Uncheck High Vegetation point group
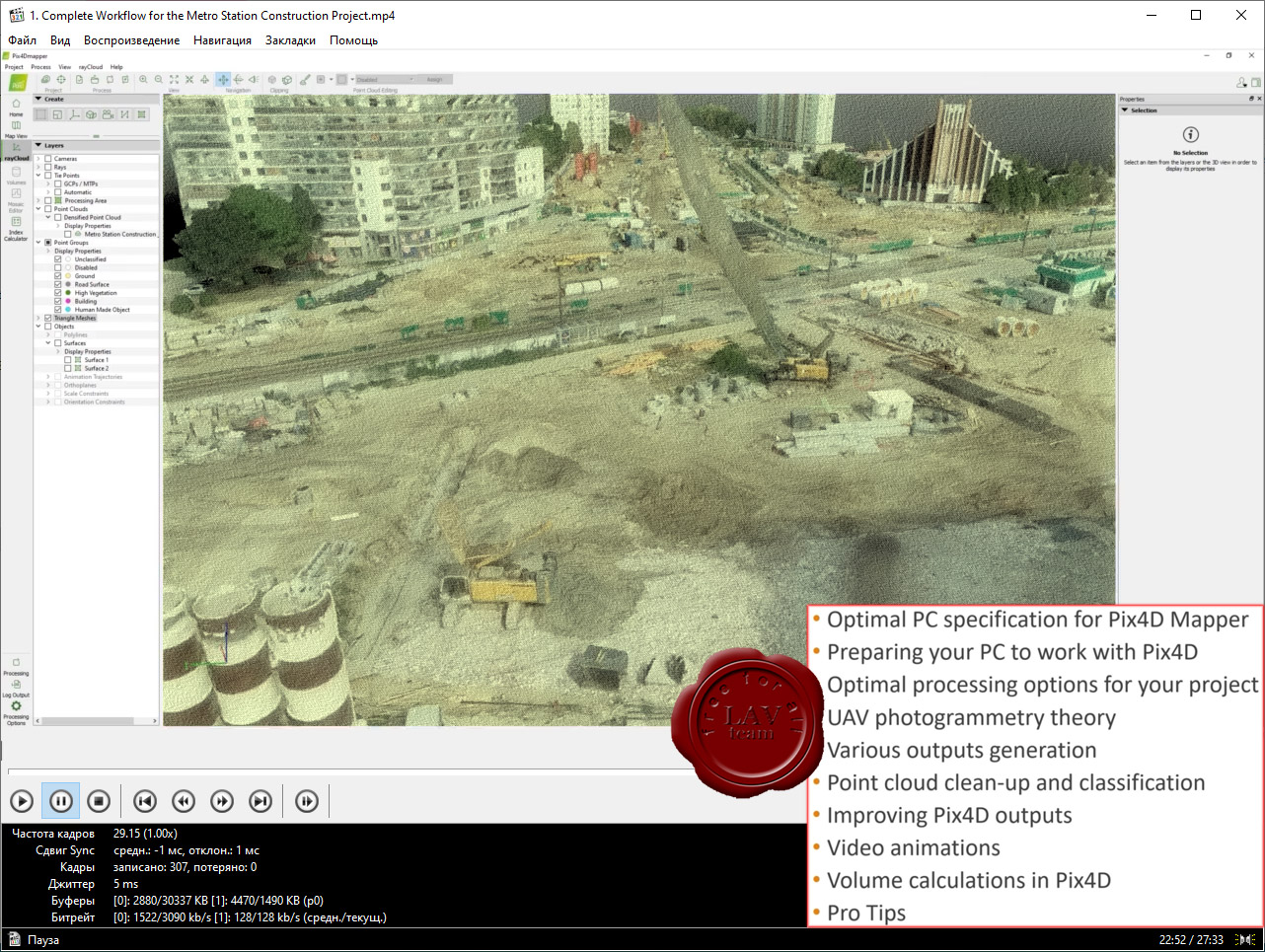This screenshot has width=1265, height=952. point(58,293)
